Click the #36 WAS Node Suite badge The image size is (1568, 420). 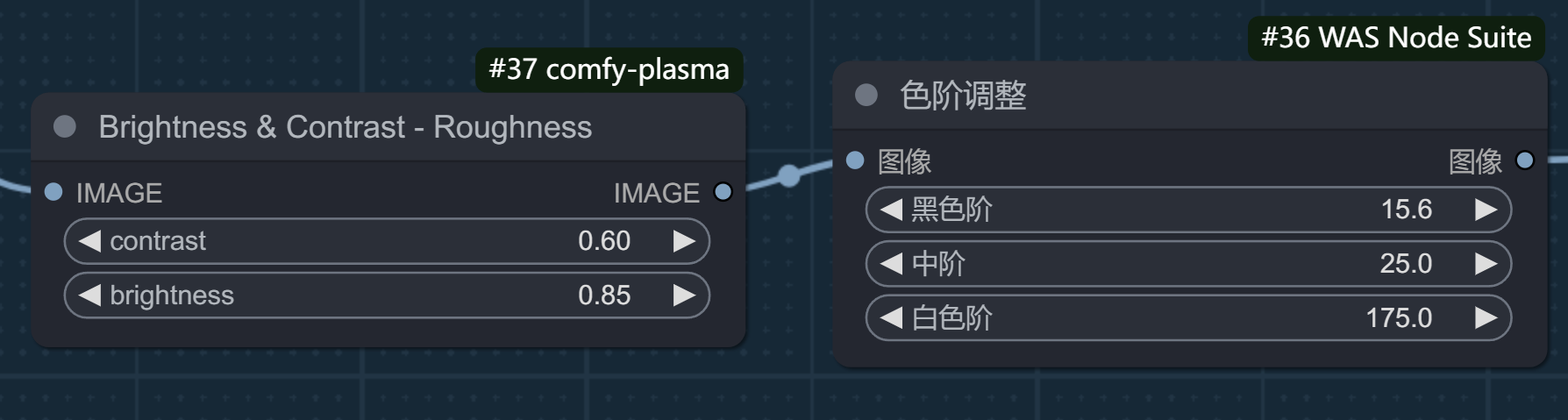point(1396,38)
